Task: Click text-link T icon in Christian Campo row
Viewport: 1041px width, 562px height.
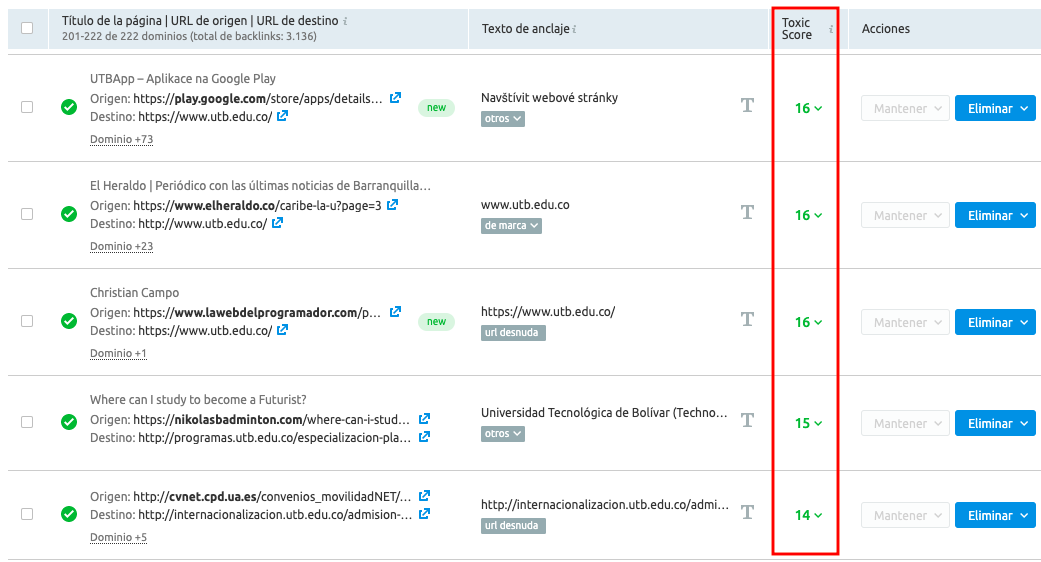Action: click(x=748, y=320)
